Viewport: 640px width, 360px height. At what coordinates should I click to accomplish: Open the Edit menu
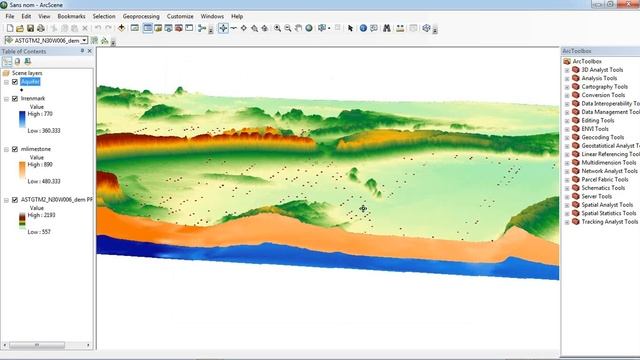pos(26,16)
